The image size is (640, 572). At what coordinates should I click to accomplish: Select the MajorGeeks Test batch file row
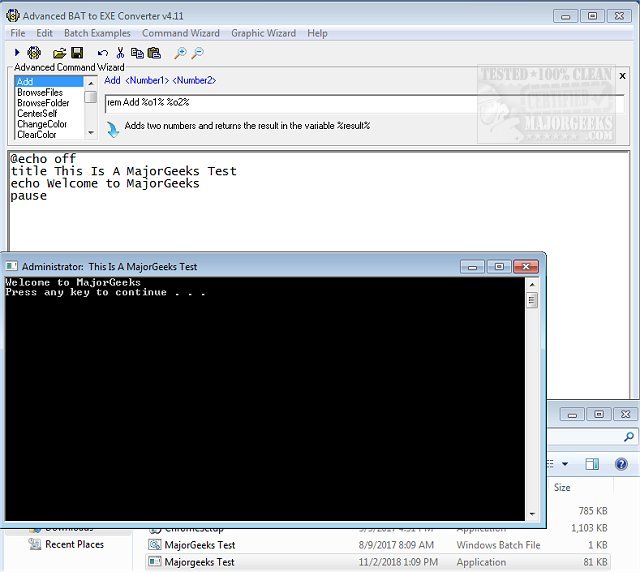[378, 545]
